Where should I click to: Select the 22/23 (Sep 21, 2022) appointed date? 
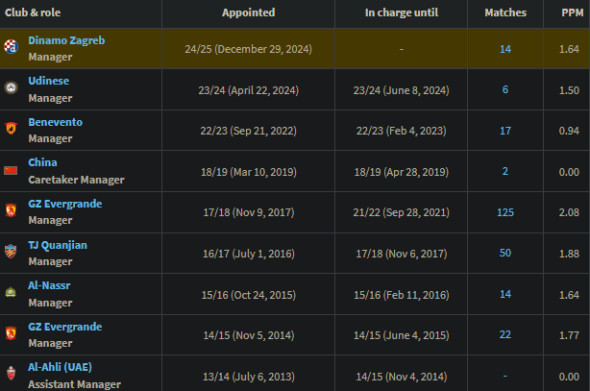(x=248, y=131)
